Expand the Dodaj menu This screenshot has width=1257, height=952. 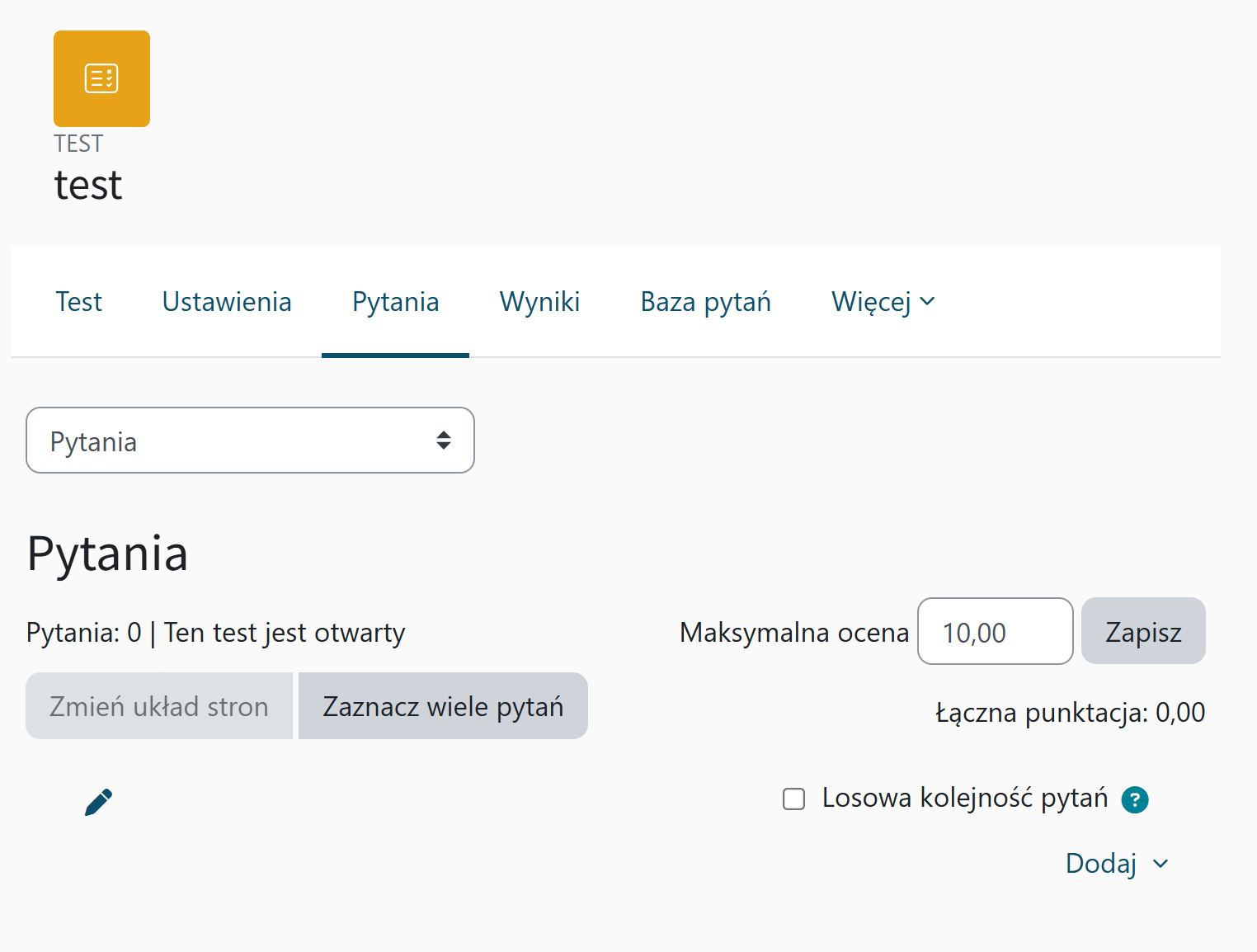(1101, 863)
